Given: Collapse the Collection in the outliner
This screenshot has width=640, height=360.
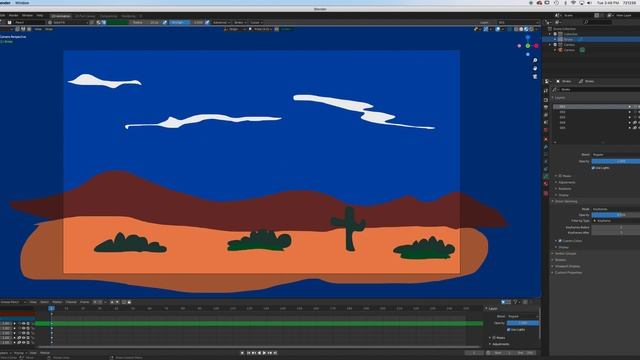Looking at the screenshot, I should coord(549,34).
